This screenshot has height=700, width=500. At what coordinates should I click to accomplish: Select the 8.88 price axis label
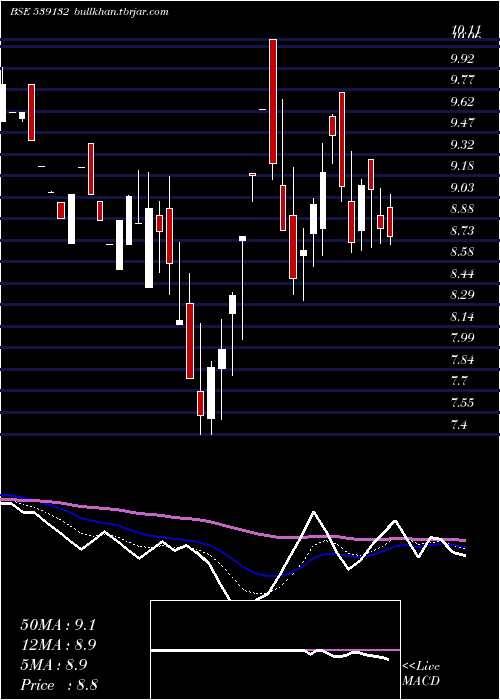click(x=462, y=209)
